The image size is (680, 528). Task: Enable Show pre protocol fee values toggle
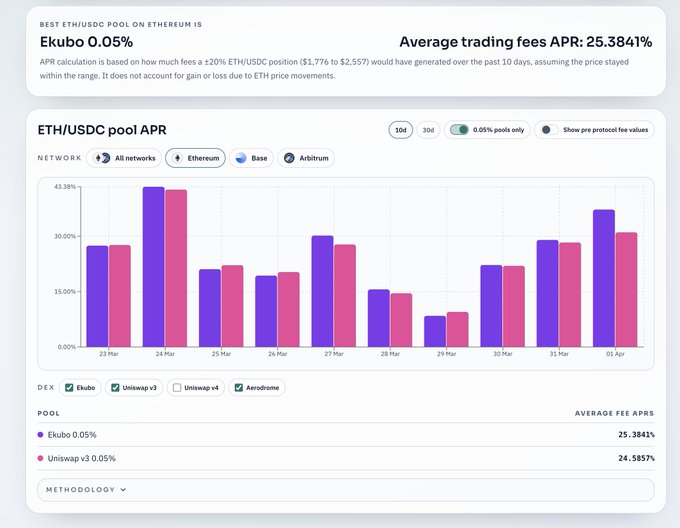pyautogui.click(x=549, y=130)
